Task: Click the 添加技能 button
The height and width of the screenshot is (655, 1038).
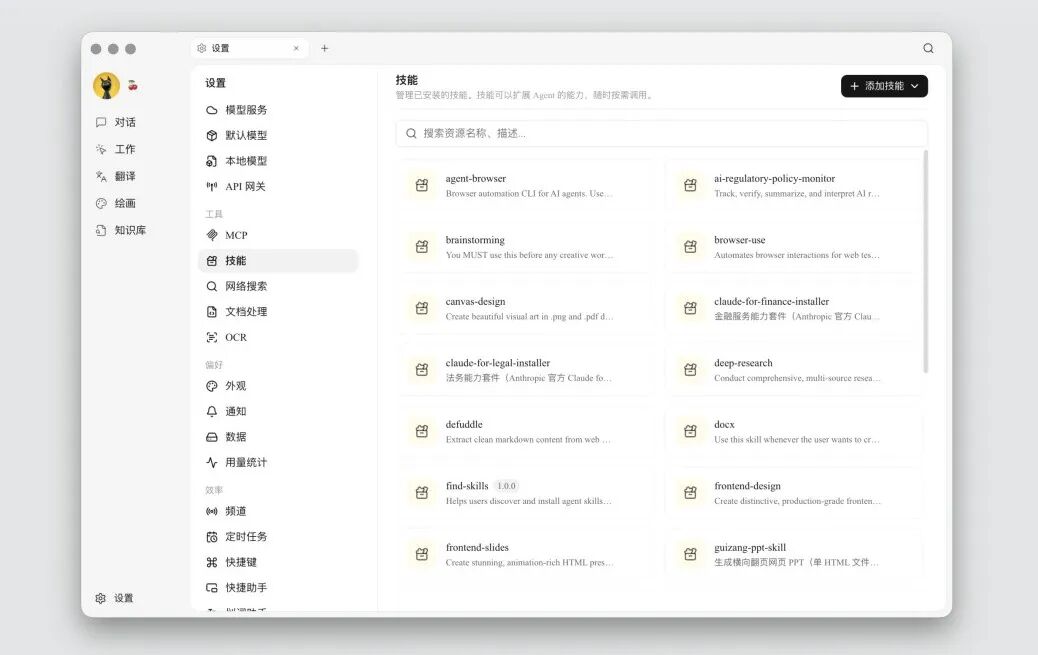Action: click(884, 86)
